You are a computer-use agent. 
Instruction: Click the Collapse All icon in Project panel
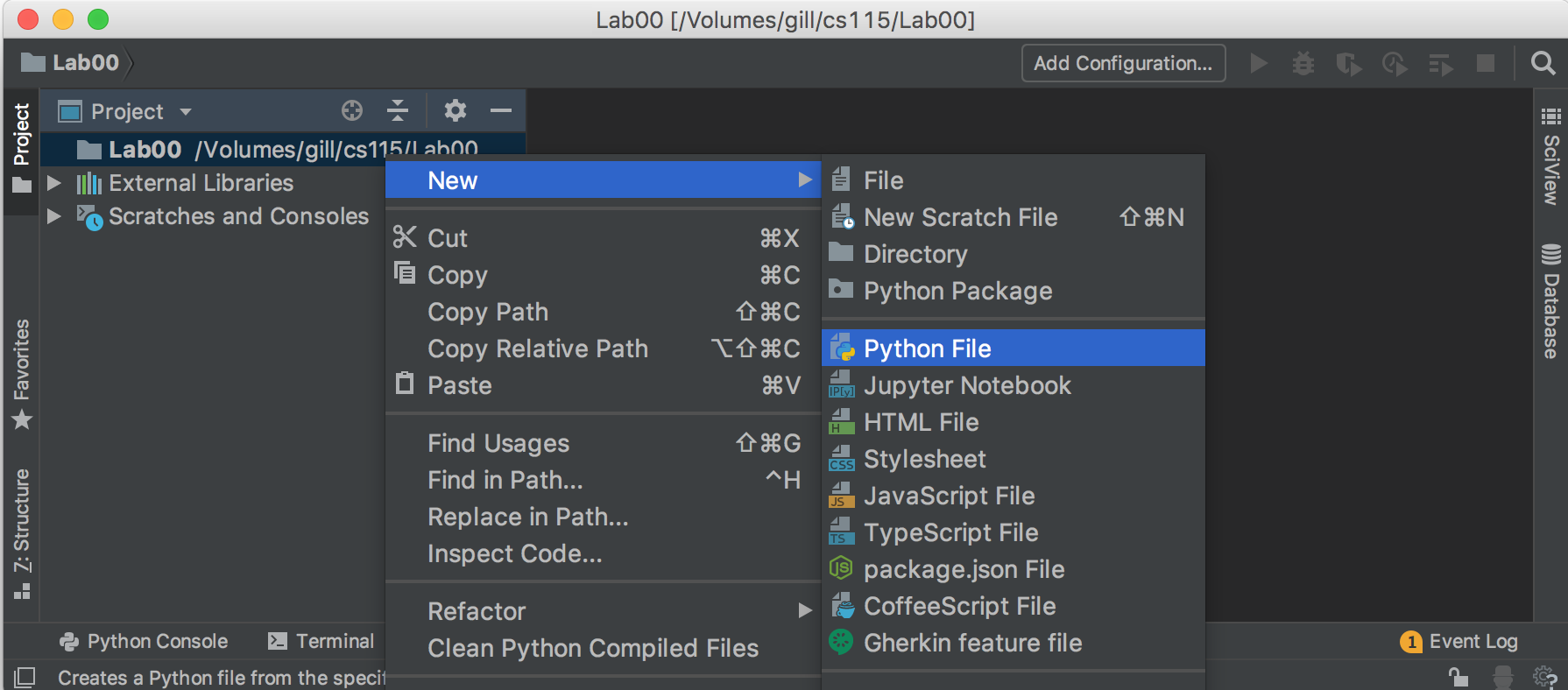point(398,110)
